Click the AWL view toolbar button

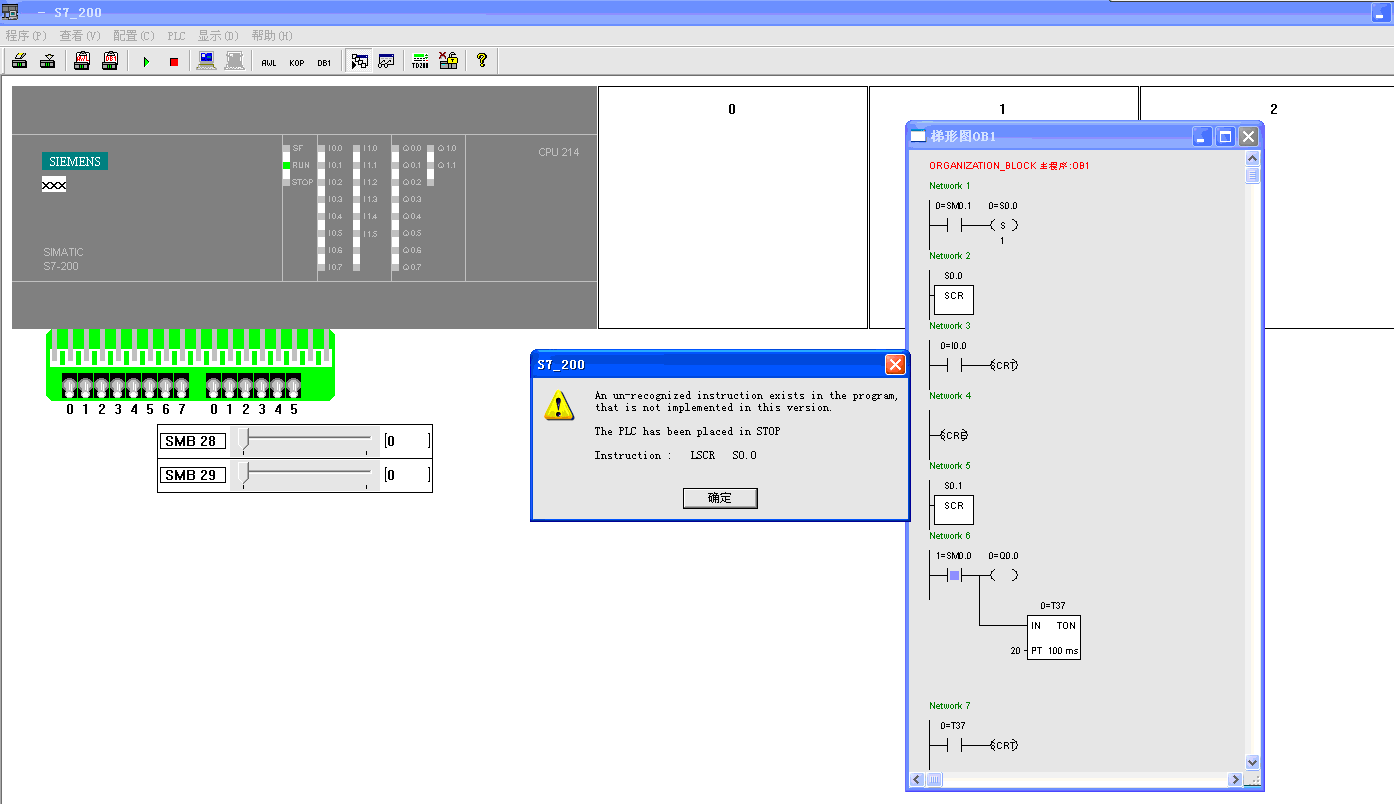[x=269, y=62]
